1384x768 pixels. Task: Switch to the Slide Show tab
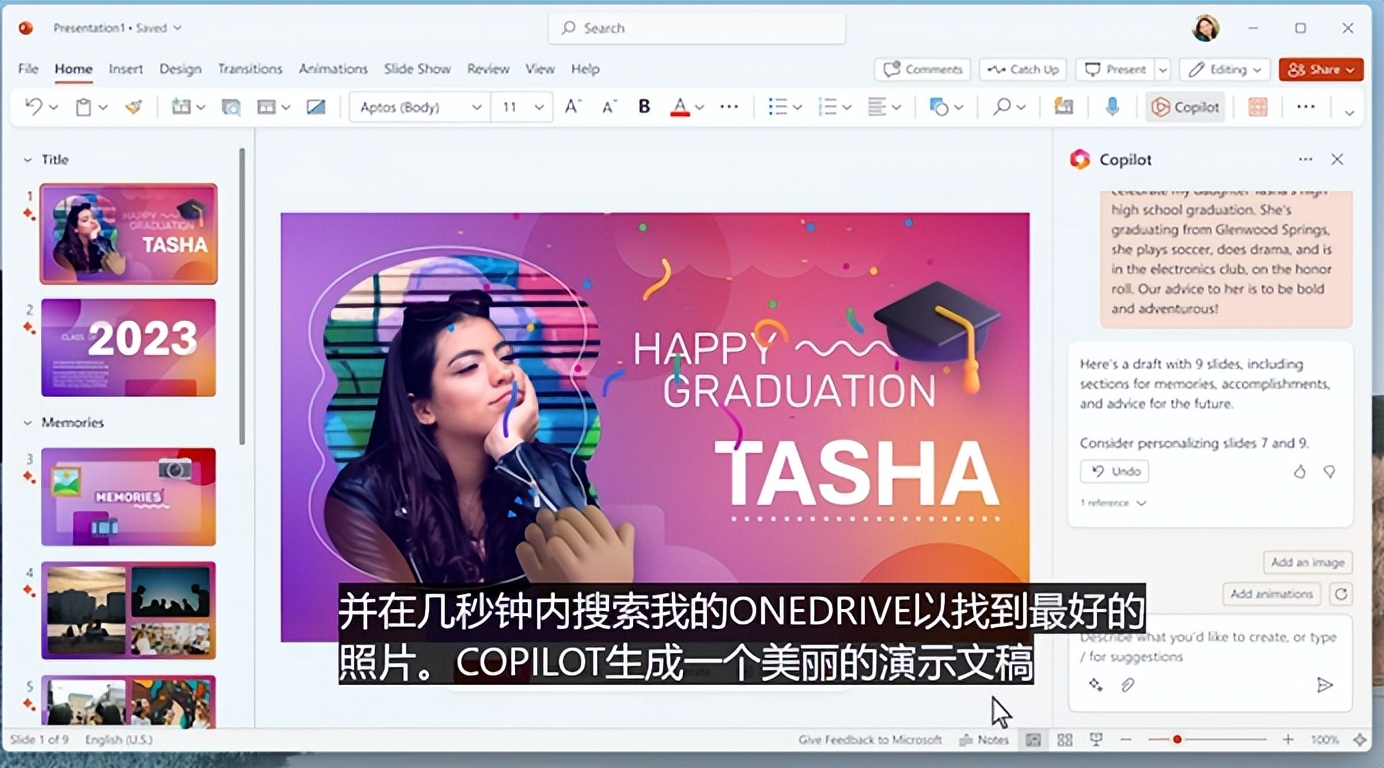(x=417, y=69)
